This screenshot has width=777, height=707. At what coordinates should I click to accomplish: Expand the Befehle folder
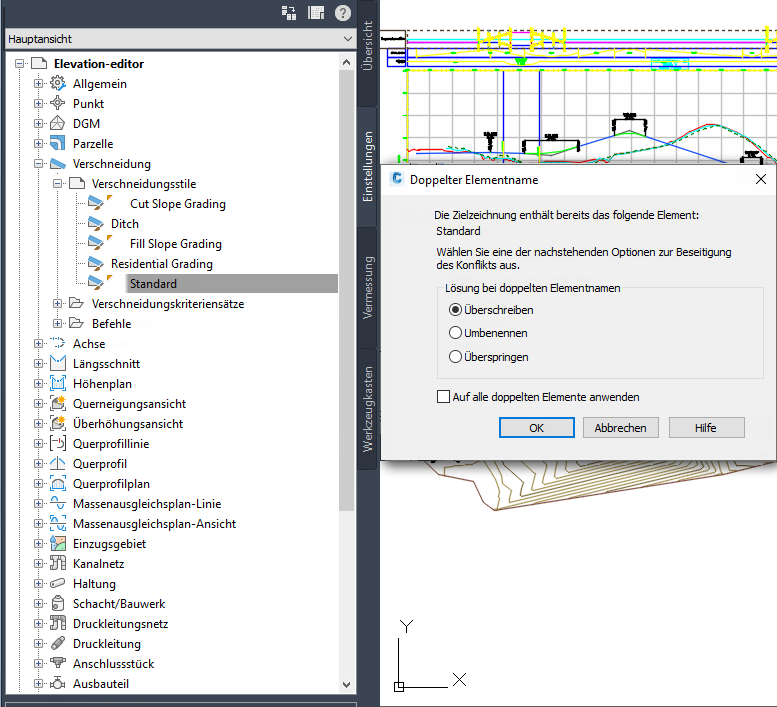pyautogui.click(x=57, y=324)
